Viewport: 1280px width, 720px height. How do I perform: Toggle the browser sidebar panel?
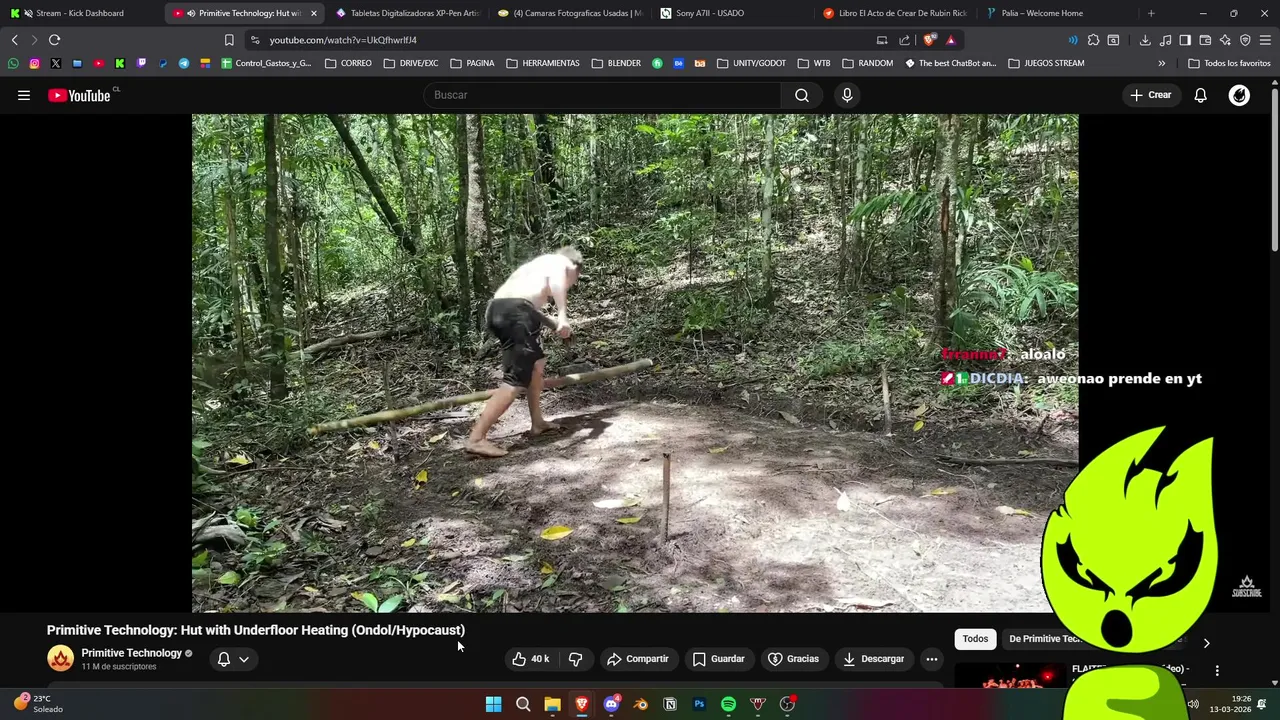pyautogui.click(x=1185, y=40)
